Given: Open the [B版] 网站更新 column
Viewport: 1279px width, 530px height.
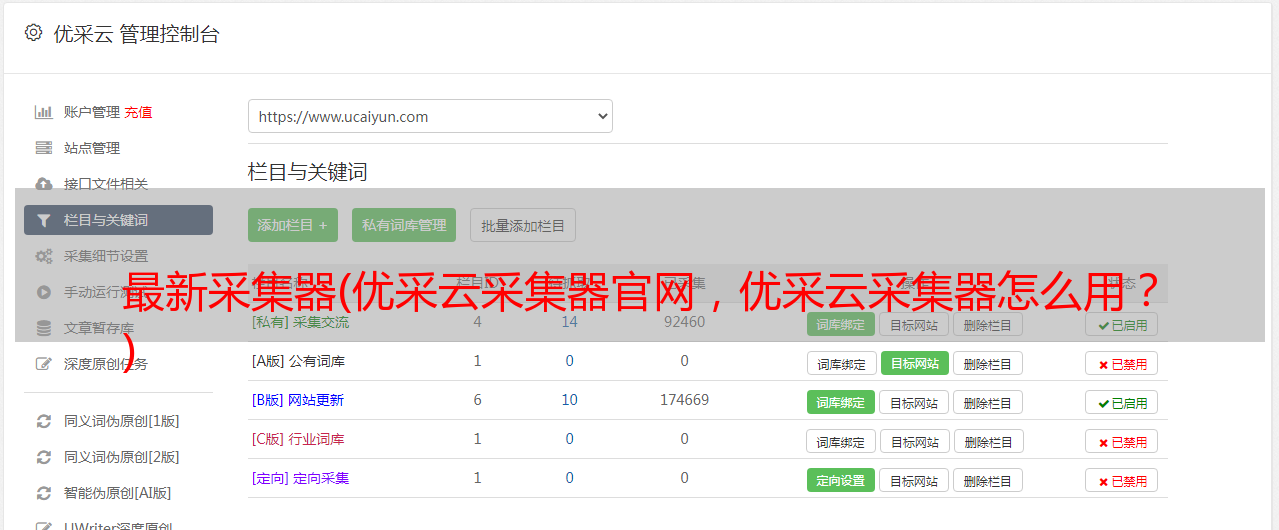Looking at the screenshot, I should [x=298, y=400].
